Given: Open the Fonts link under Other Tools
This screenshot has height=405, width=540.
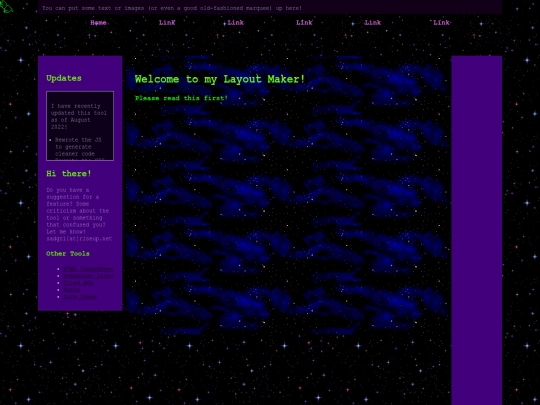Looking at the screenshot, I should (72, 290).
